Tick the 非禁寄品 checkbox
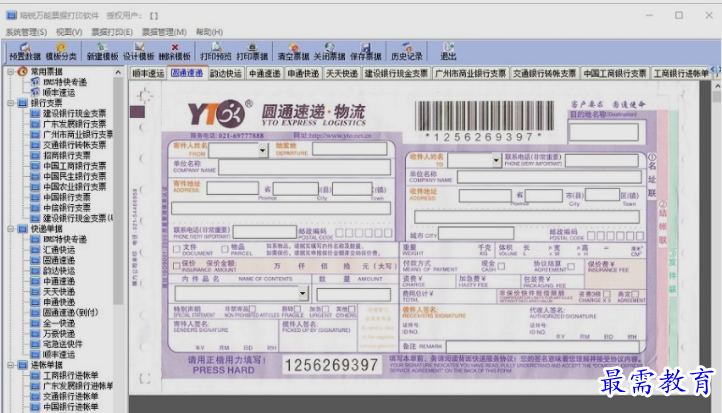 point(252,309)
